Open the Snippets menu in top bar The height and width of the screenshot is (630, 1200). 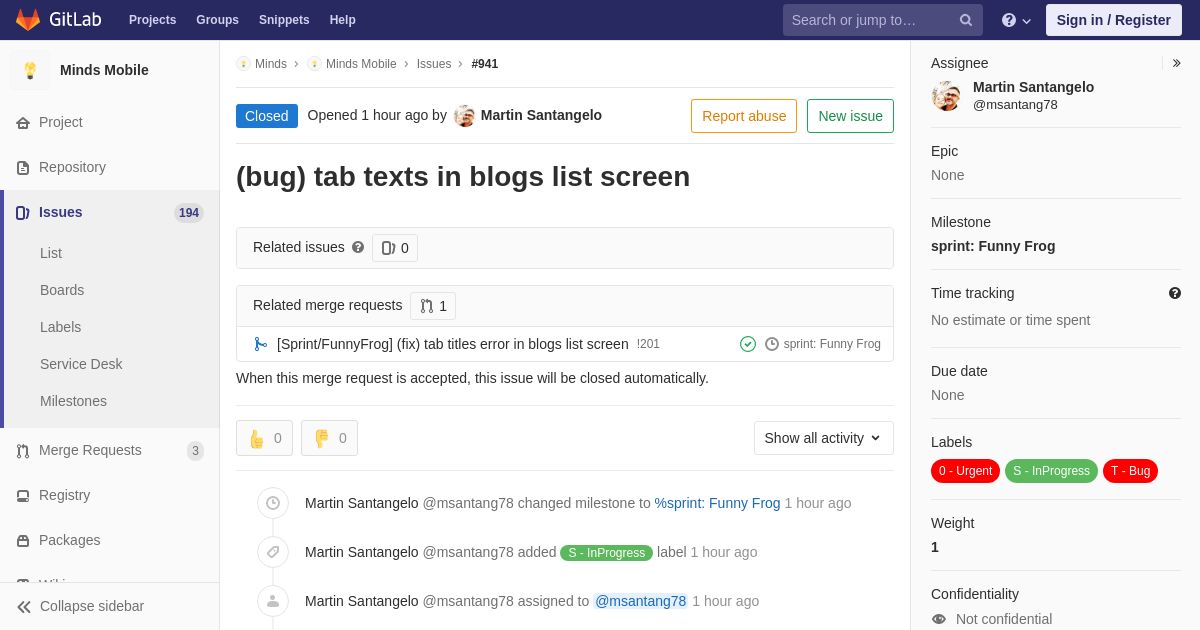click(x=284, y=20)
